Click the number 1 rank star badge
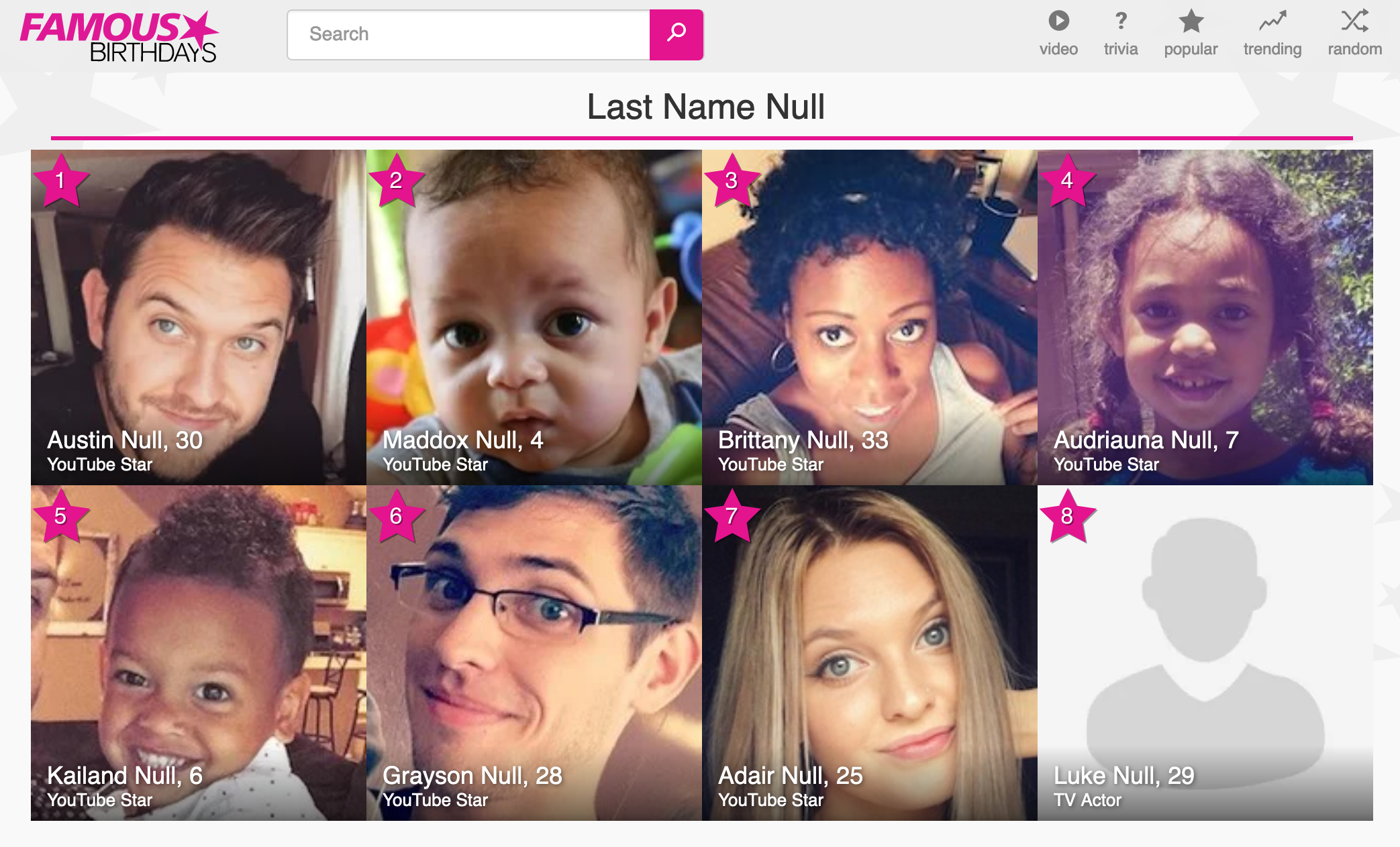 (61, 180)
